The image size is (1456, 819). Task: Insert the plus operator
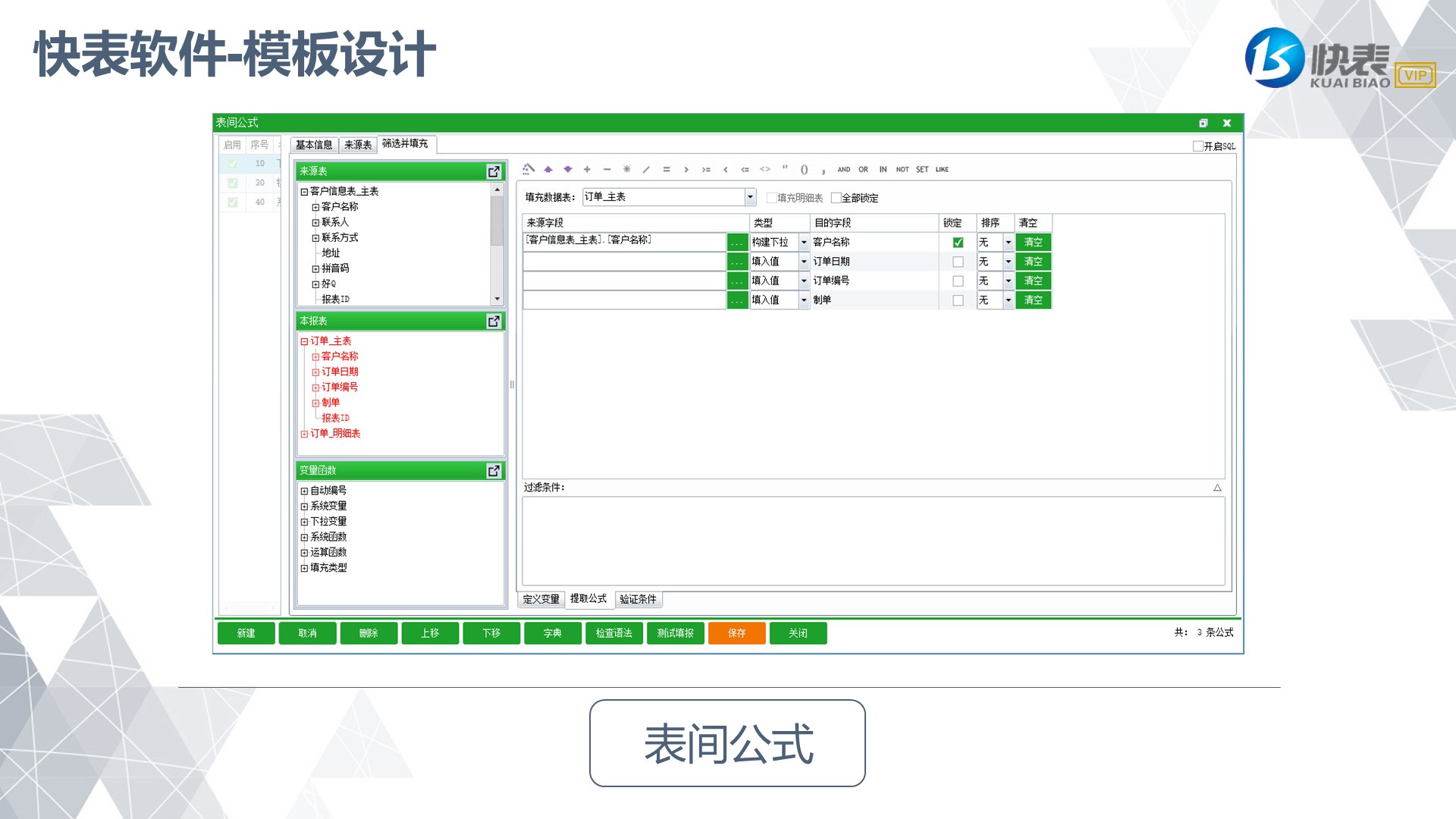(x=587, y=169)
